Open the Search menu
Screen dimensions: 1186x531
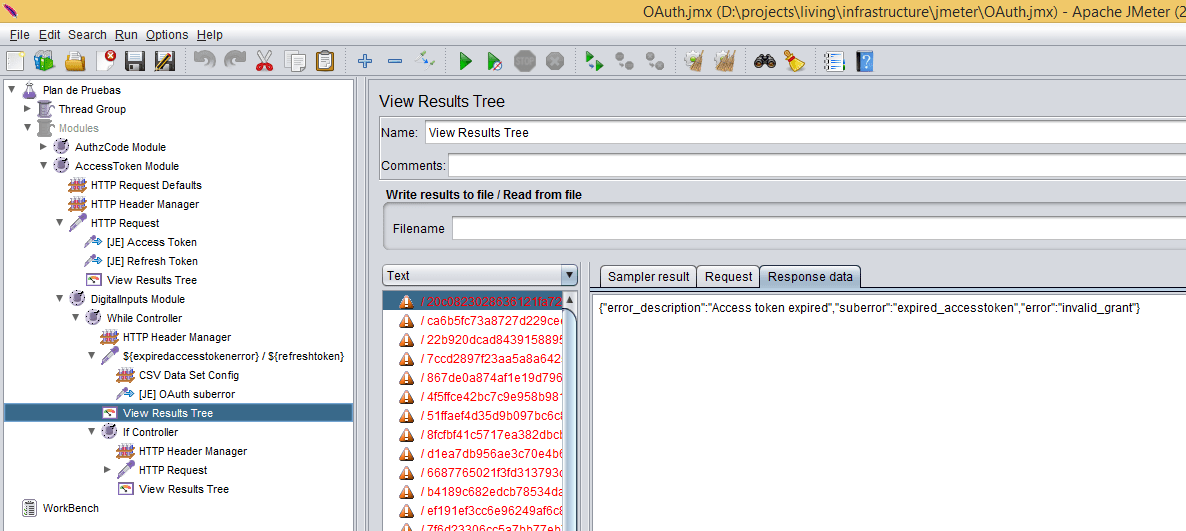coord(87,35)
